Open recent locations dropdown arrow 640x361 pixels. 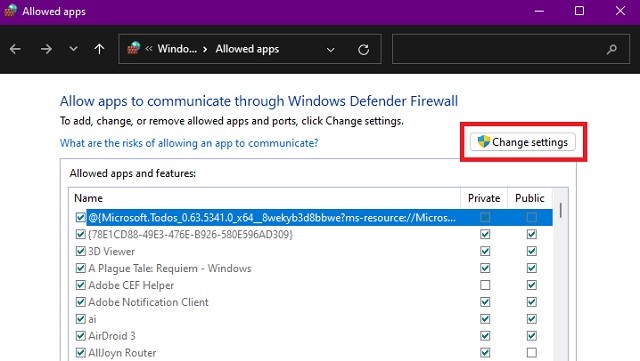pyautogui.click(x=73, y=49)
